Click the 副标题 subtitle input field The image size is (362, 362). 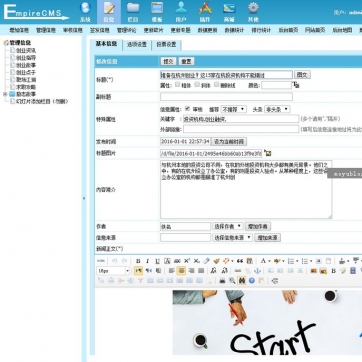(x=226, y=97)
